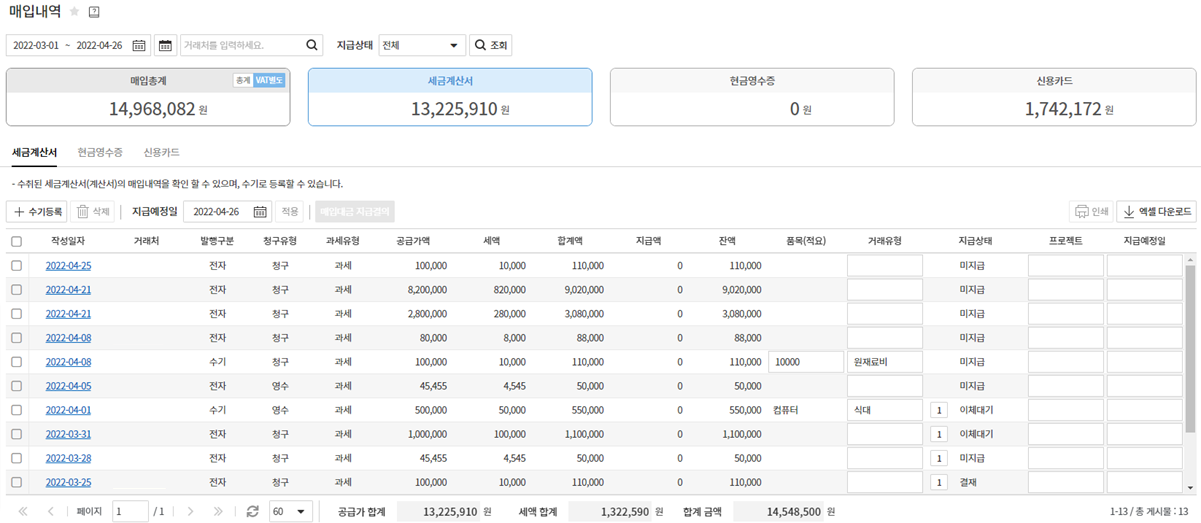1201x523 pixels.
Task: Click 수기등록 to add a manual entry
Action: tap(37, 212)
